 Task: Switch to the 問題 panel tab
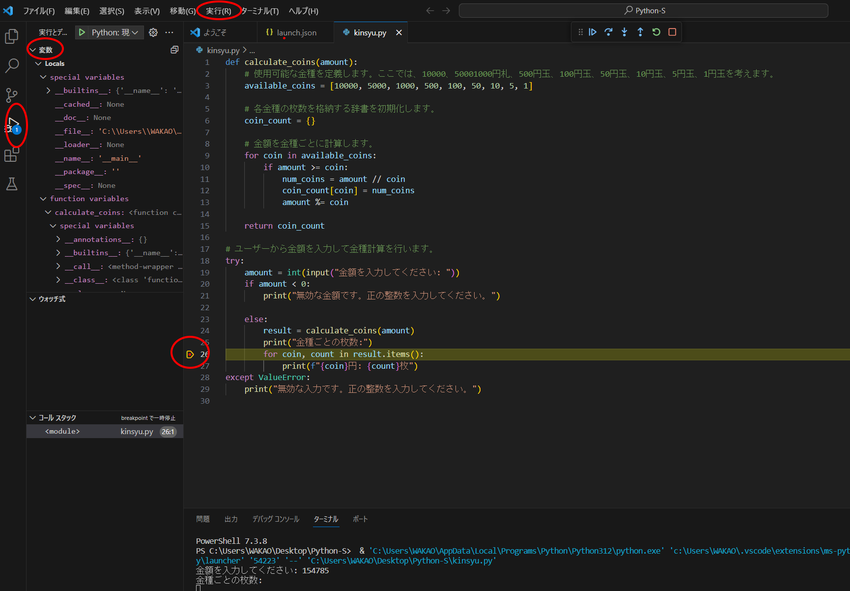point(203,519)
